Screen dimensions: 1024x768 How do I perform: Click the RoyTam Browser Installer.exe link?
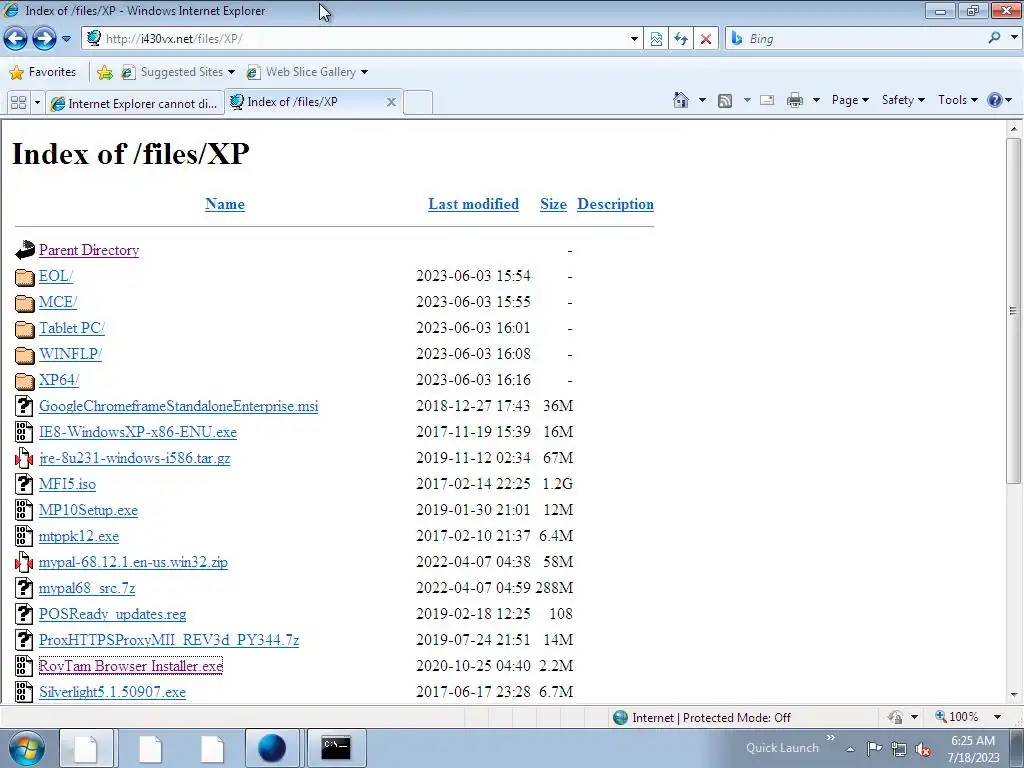click(x=131, y=666)
